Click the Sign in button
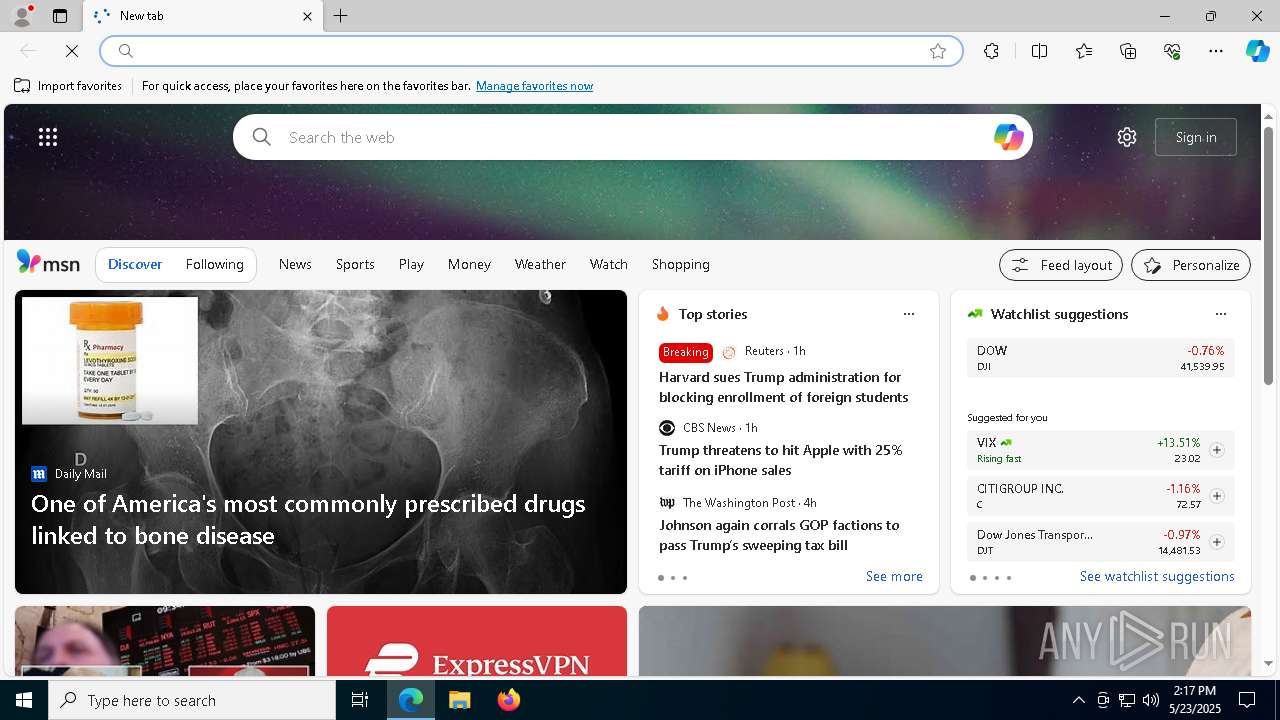The width and height of the screenshot is (1280, 720). tap(1196, 137)
